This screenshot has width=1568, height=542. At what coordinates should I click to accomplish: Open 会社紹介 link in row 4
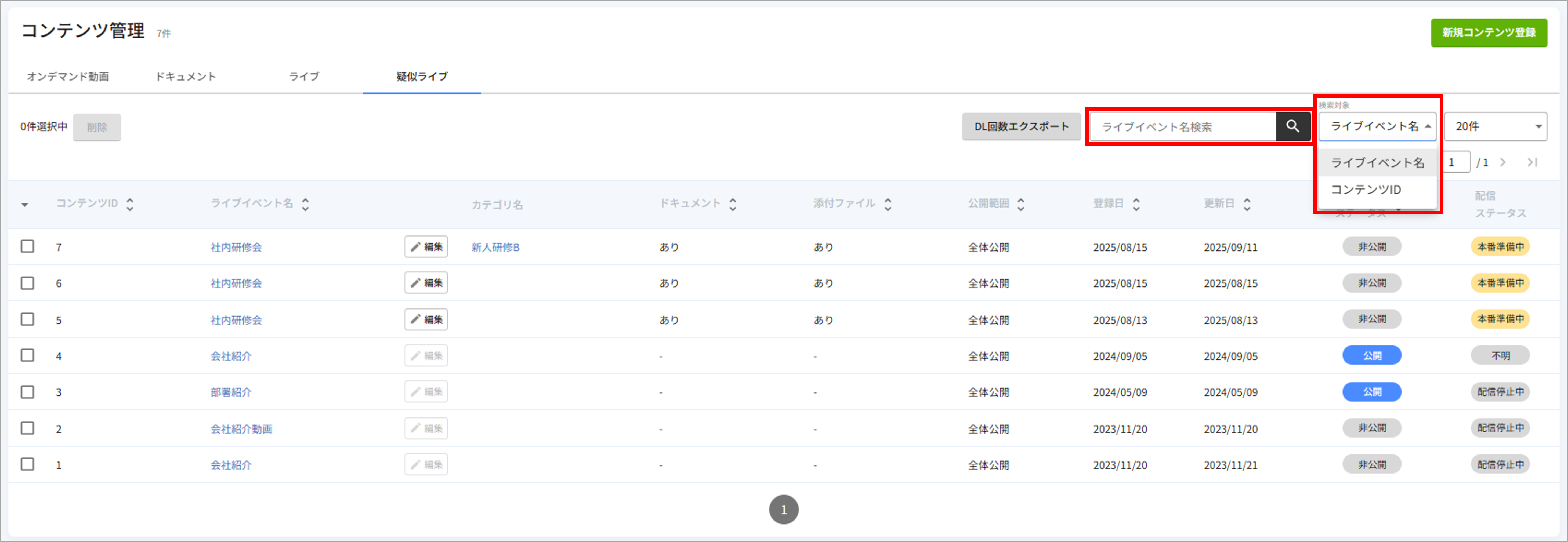pyautogui.click(x=231, y=356)
